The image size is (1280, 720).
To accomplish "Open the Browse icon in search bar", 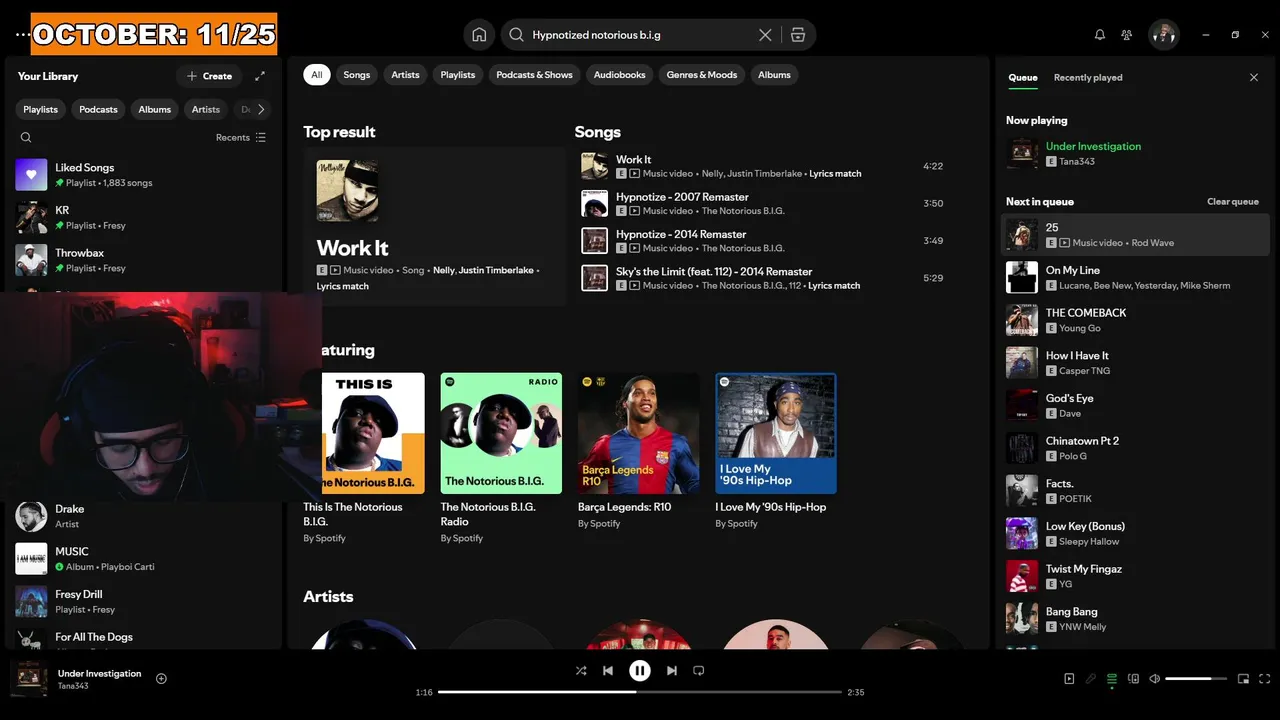I will [x=797, y=35].
